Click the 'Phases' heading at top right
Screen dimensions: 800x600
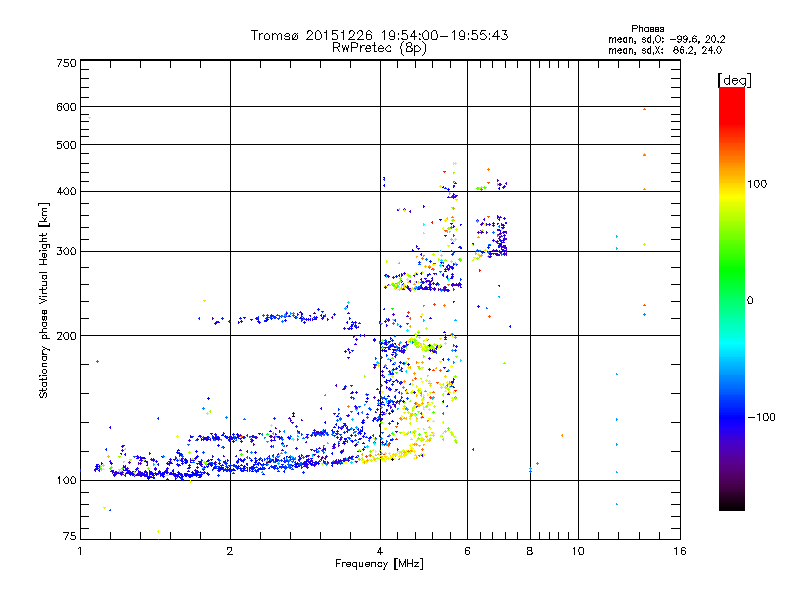[647, 29]
